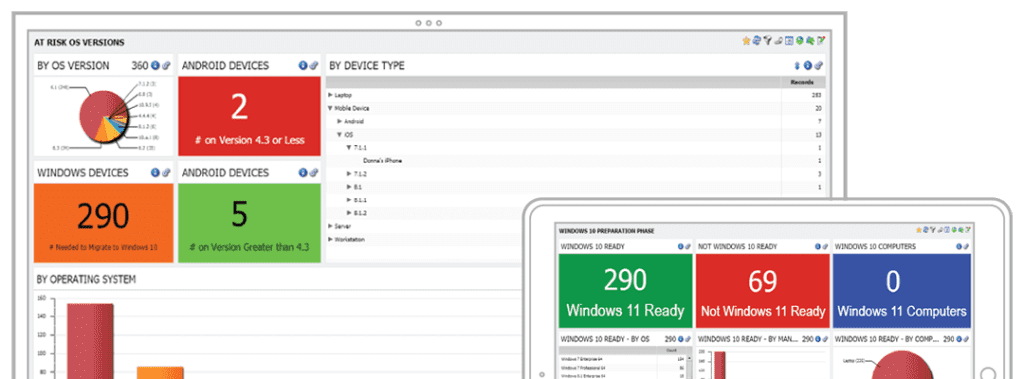Click the edit pencil icon in dashboard header
This screenshot has width=1024, height=379.
click(x=822, y=41)
